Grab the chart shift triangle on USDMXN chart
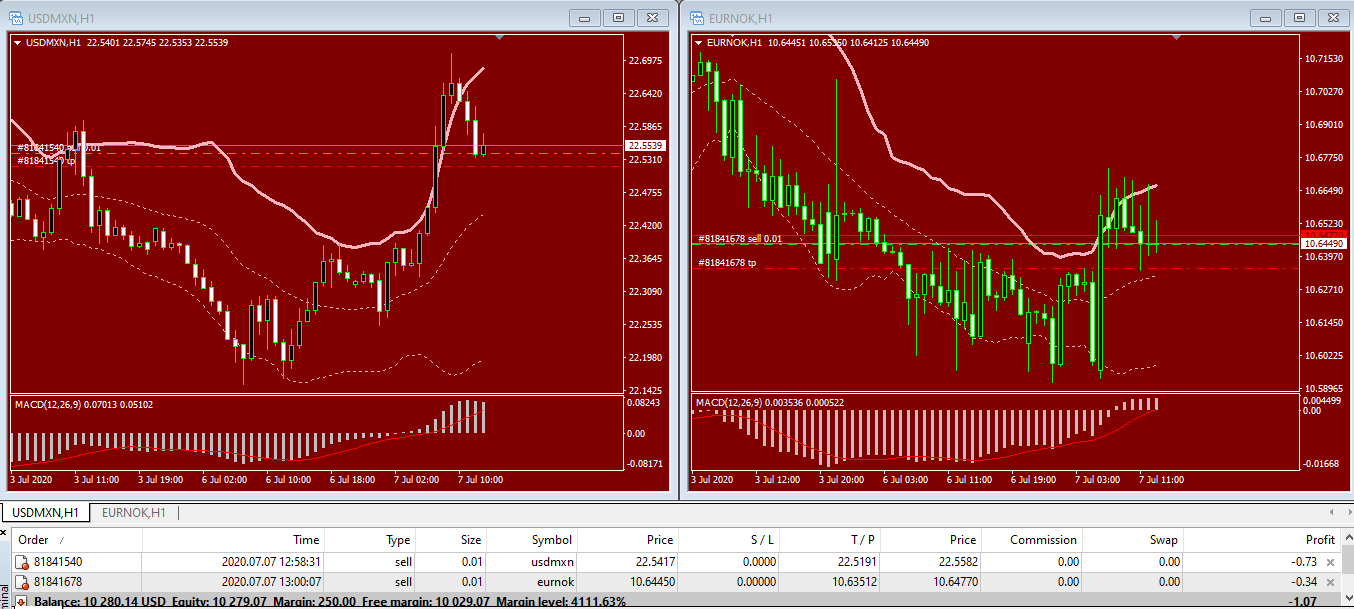 [x=500, y=37]
